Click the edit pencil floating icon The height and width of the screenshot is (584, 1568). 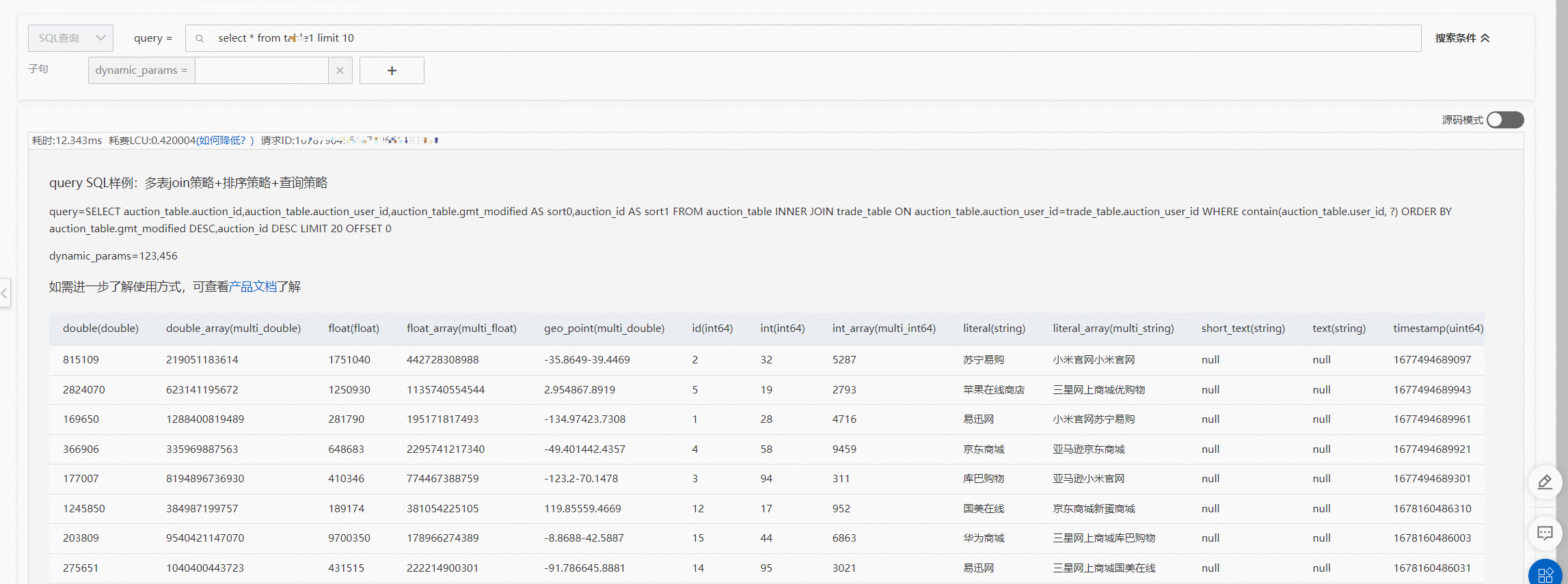[x=1545, y=482]
